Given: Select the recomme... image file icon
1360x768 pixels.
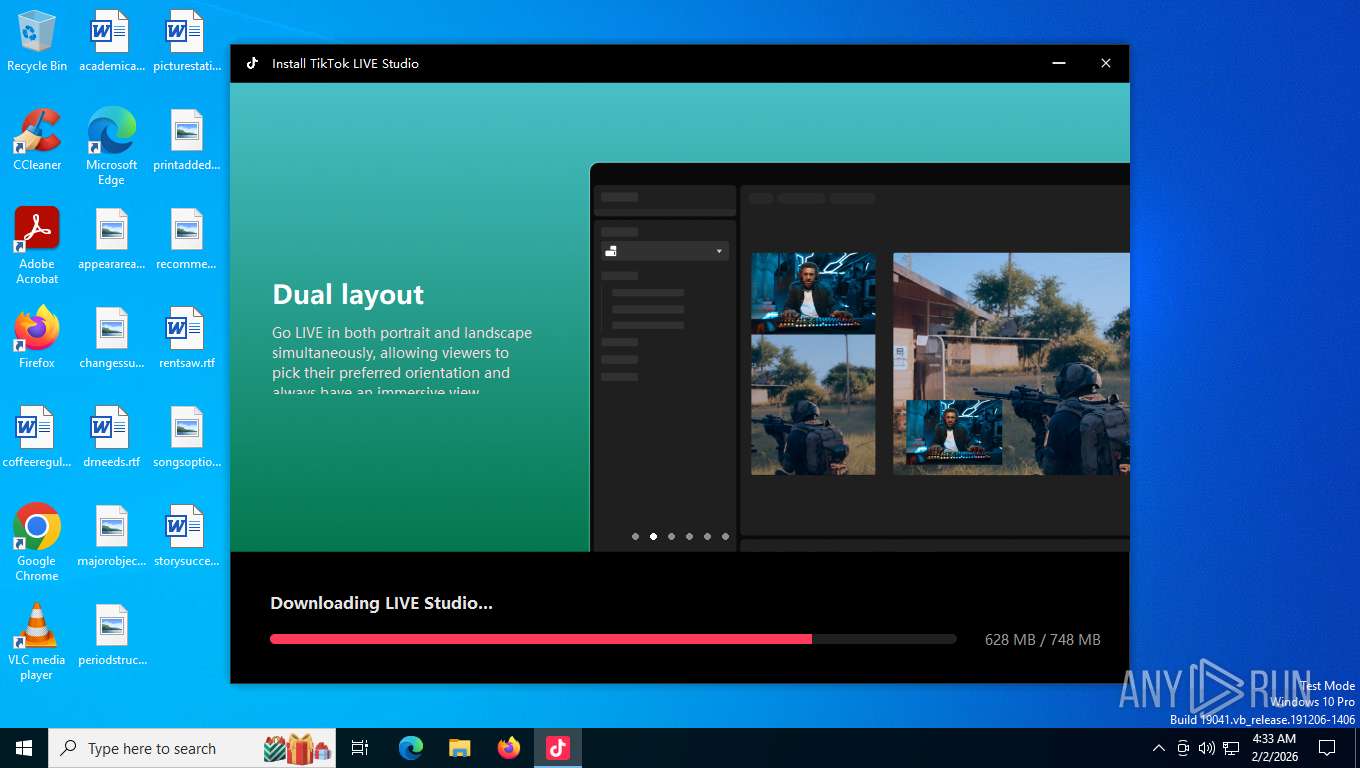Looking at the screenshot, I should point(186,239).
